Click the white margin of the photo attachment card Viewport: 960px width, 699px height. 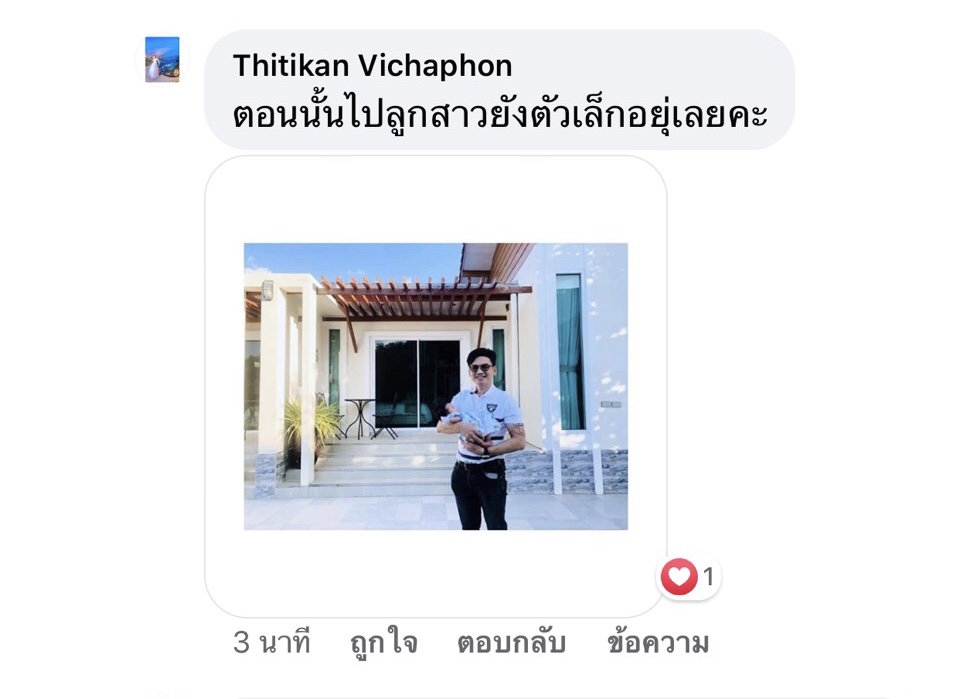click(x=436, y=199)
